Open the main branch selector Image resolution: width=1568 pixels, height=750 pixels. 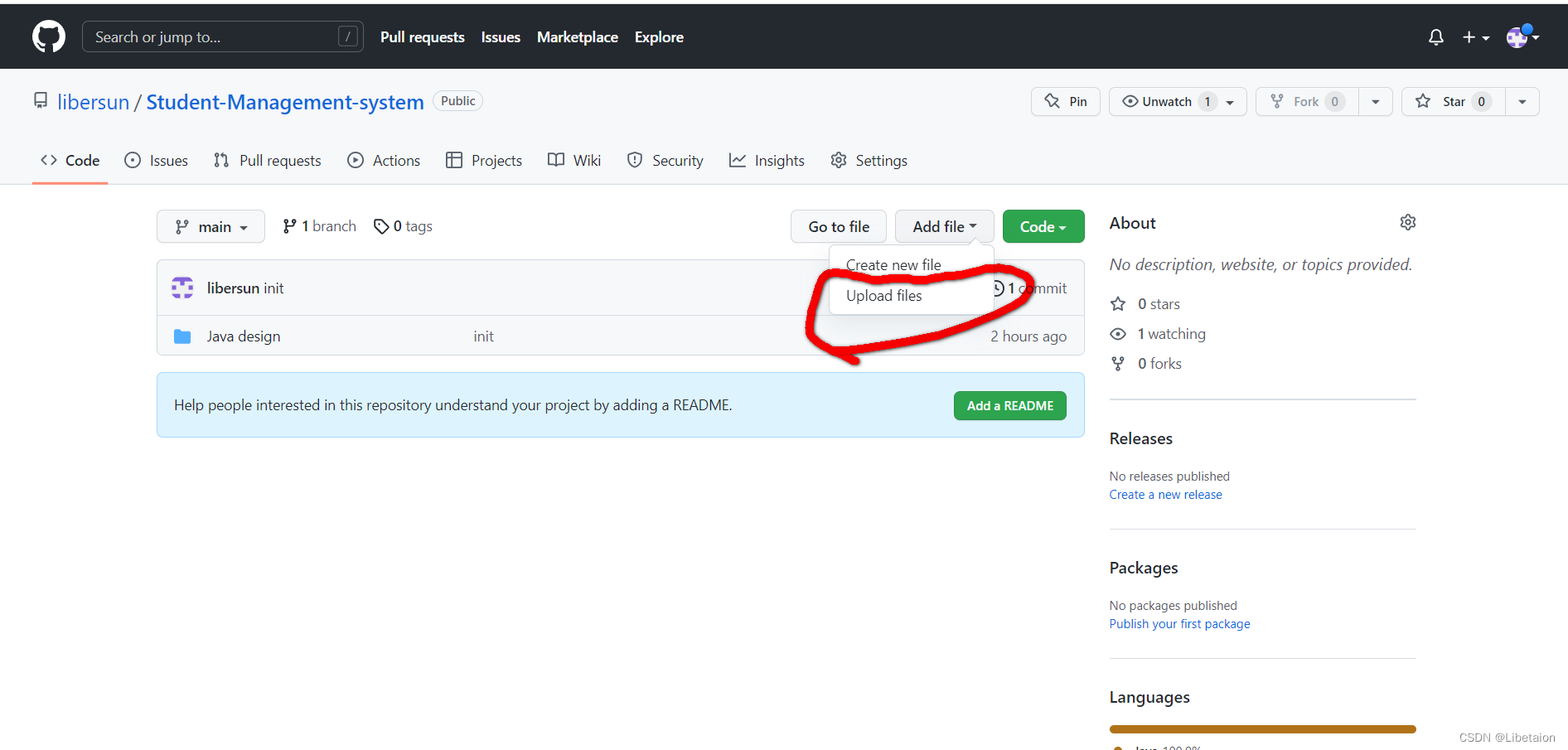[211, 226]
